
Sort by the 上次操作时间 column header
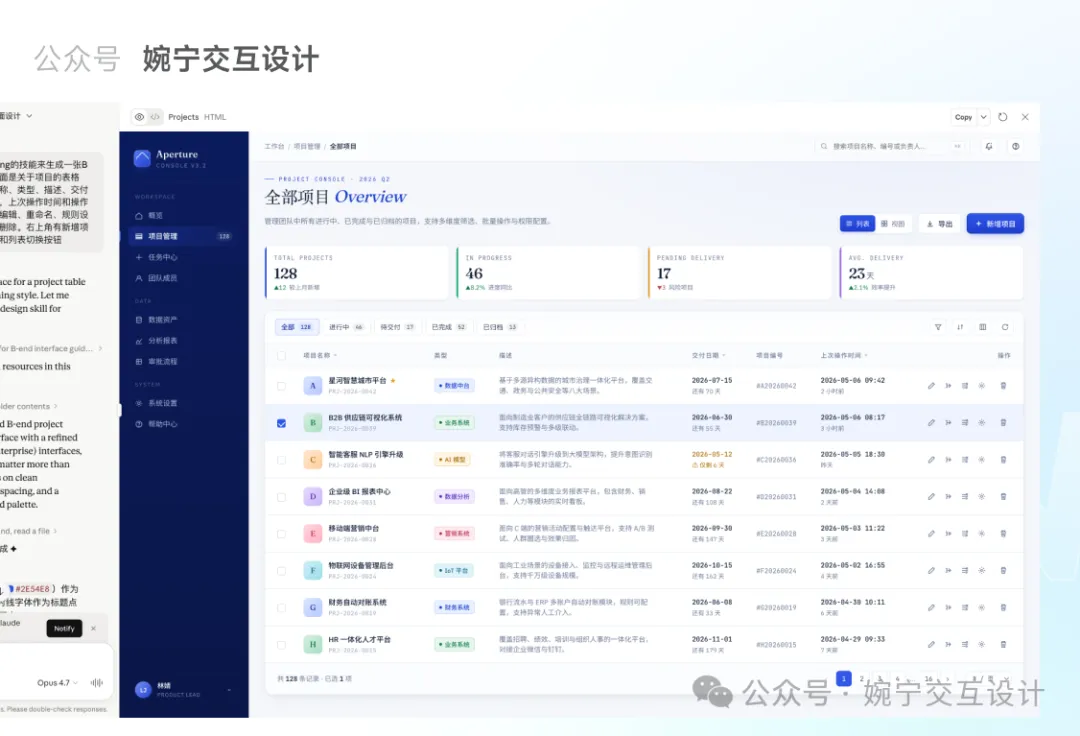(844, 356)
